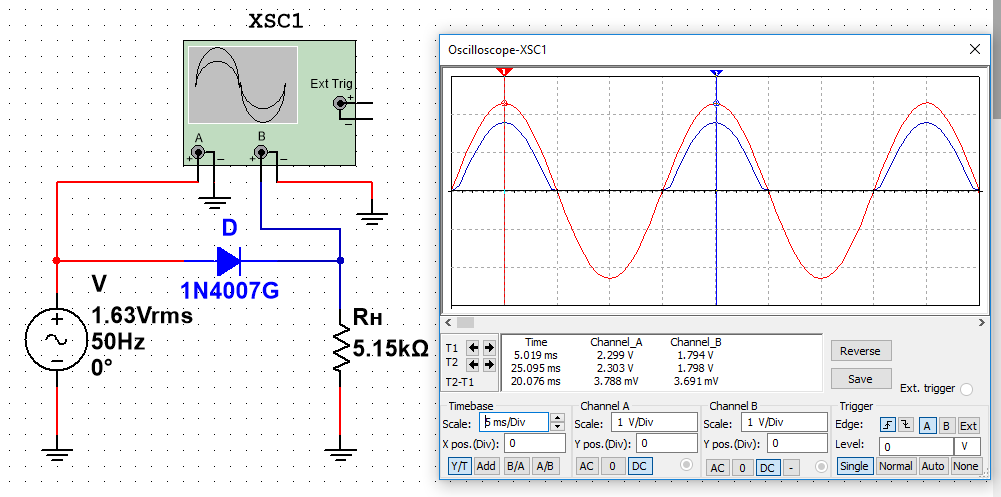Click the Save button
The image size is (1001, 497).
[860, 379]
